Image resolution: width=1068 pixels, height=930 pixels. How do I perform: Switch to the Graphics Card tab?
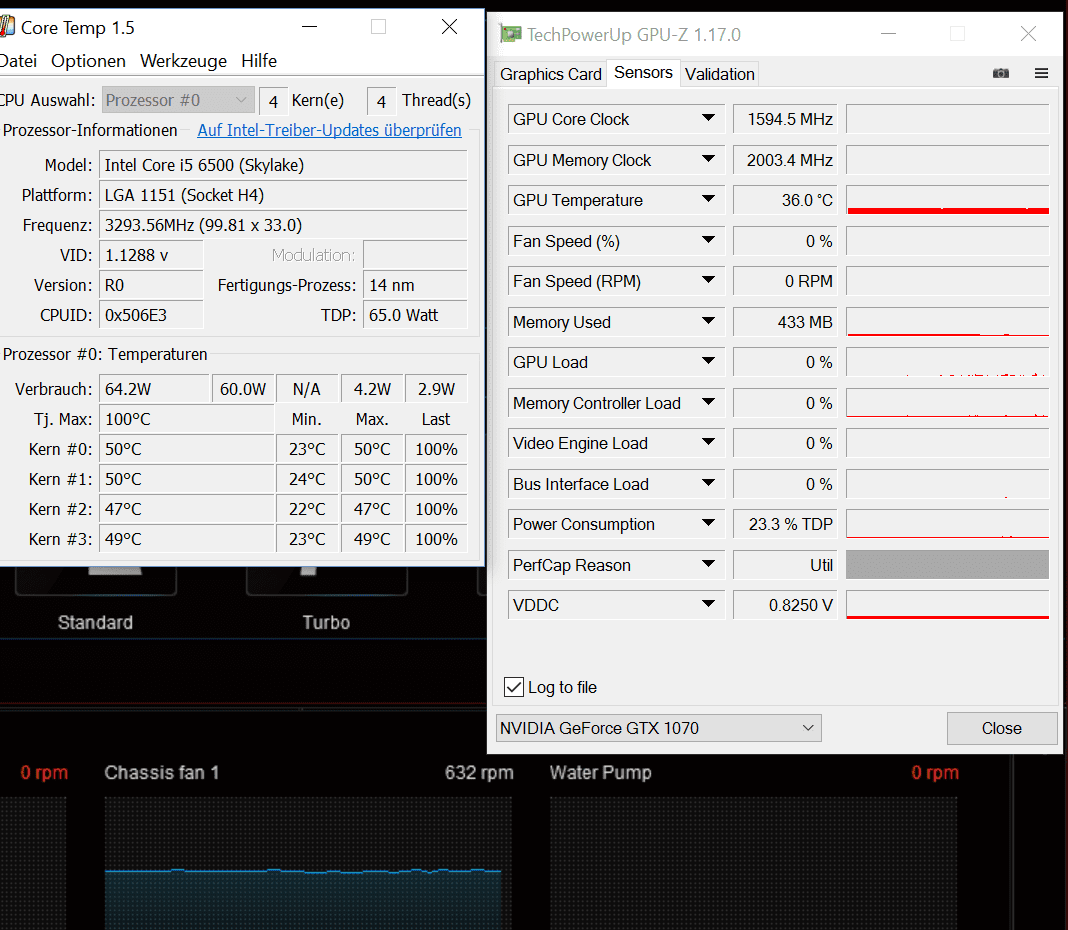(x=551, y=74)
